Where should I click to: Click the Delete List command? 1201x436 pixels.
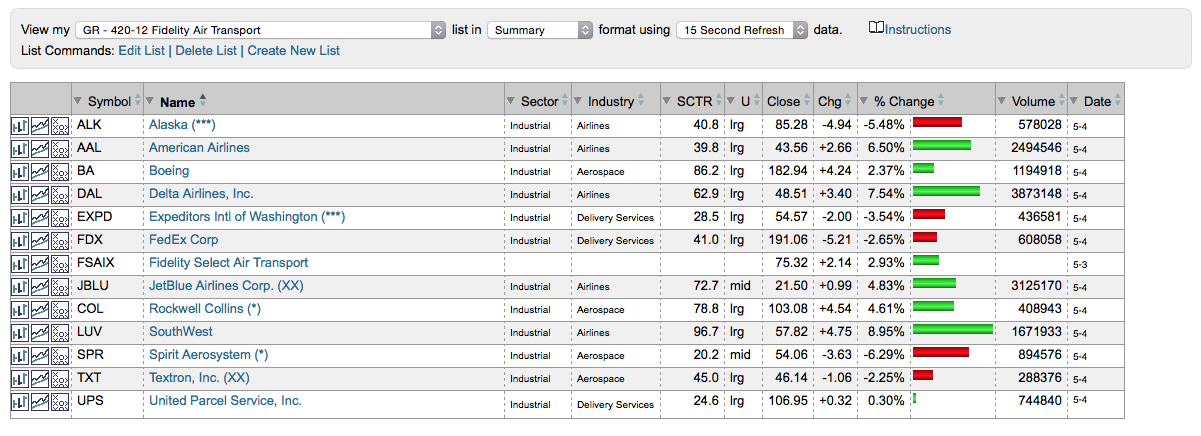click(206, 50)
